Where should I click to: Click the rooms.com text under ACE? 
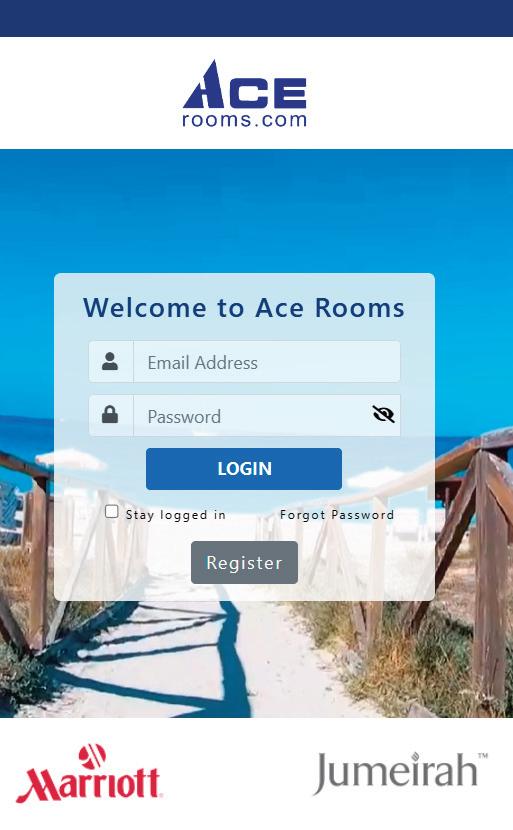click(x=245, y=120)
